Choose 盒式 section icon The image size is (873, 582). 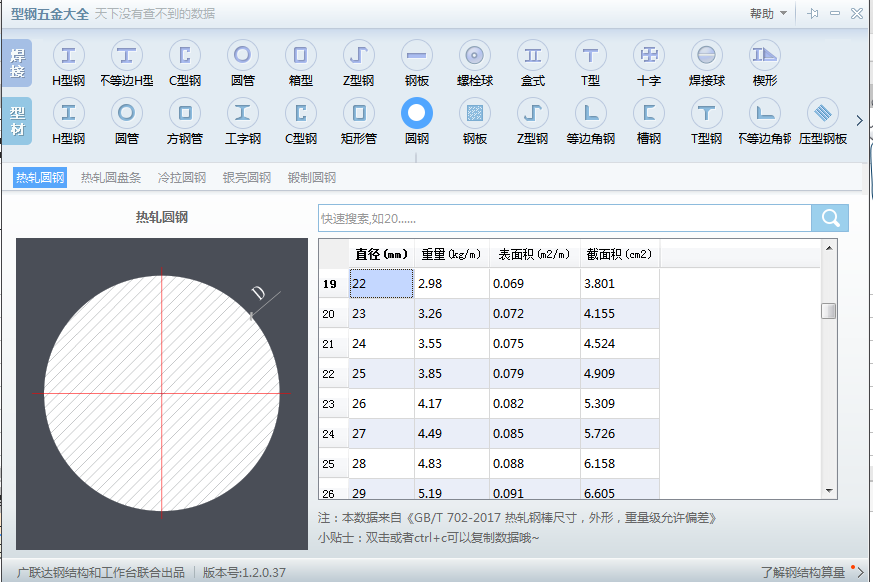tap(533, 55)
